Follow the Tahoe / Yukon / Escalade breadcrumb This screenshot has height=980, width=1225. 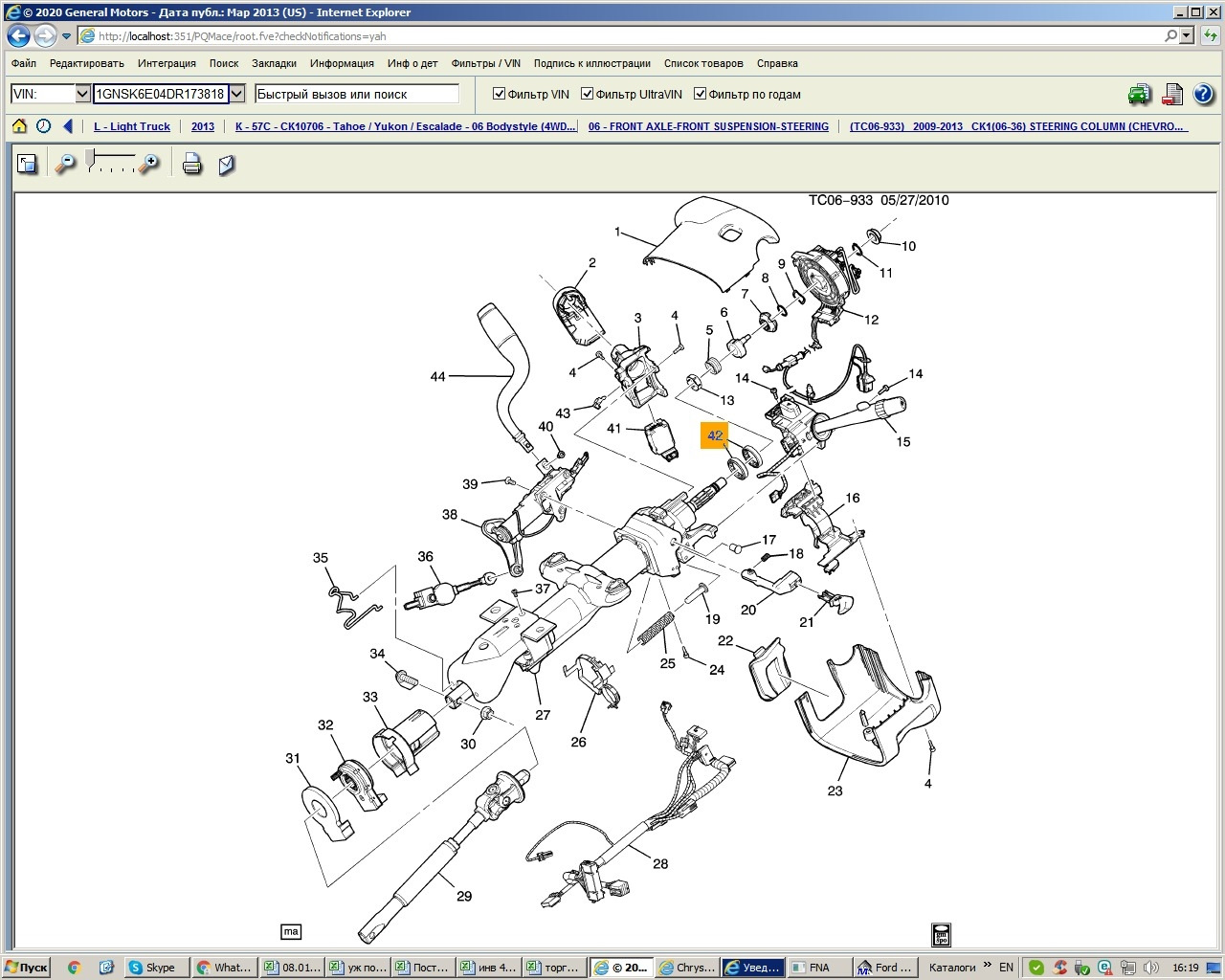pos(407,126)
